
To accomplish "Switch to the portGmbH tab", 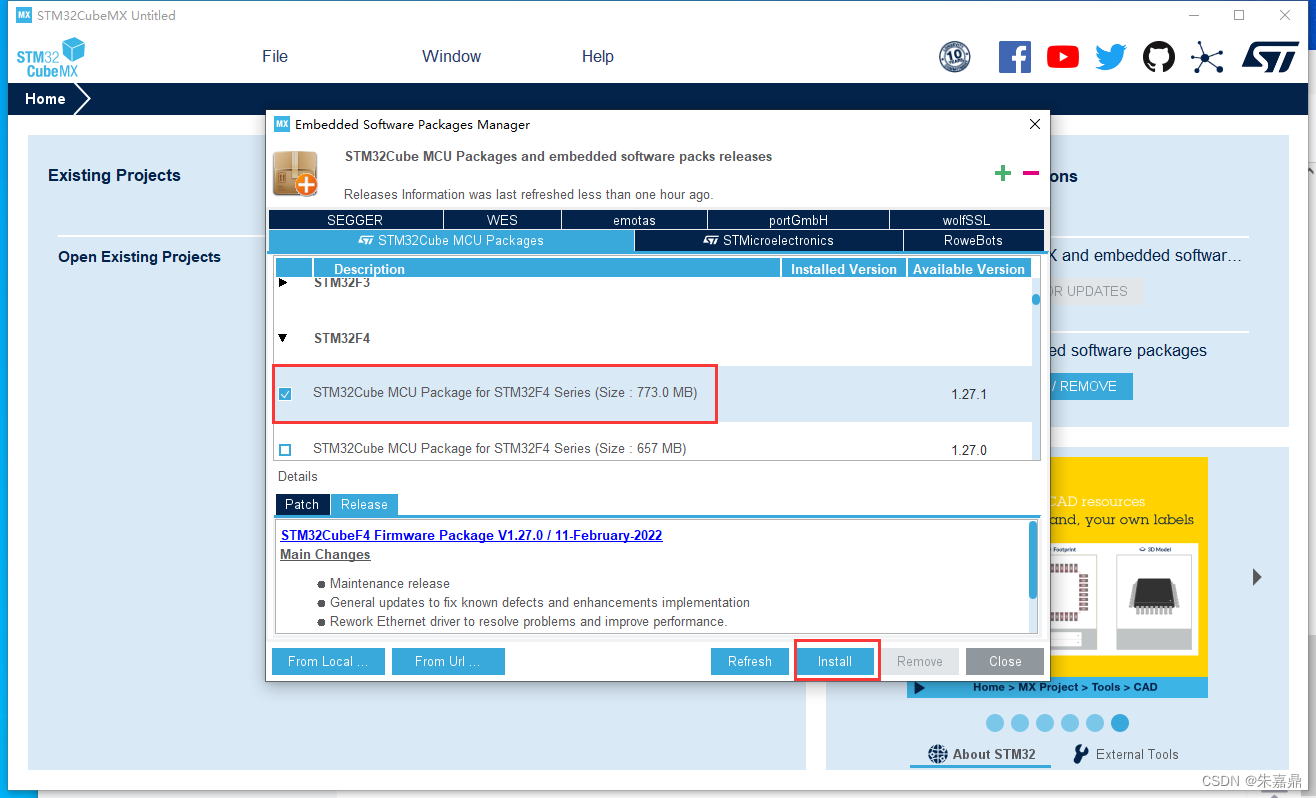I will pyautogui.click(x=798, y=220).
